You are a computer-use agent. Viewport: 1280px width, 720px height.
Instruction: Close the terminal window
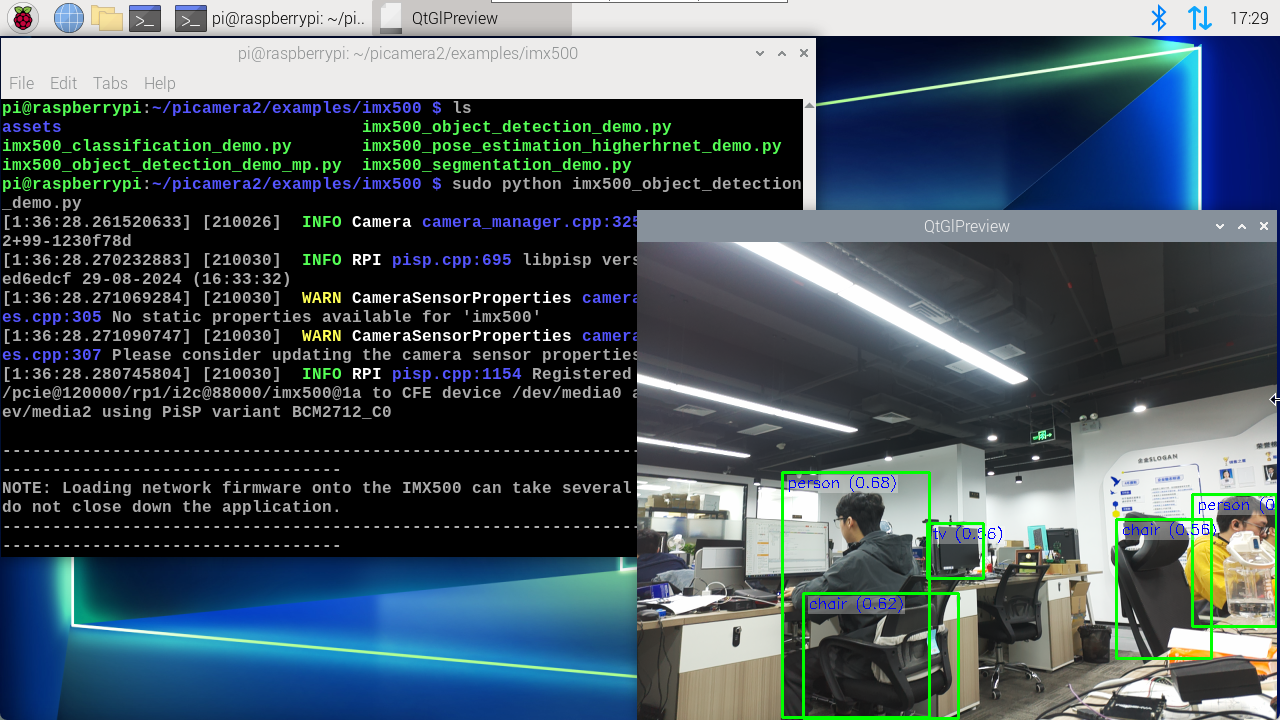804,53
